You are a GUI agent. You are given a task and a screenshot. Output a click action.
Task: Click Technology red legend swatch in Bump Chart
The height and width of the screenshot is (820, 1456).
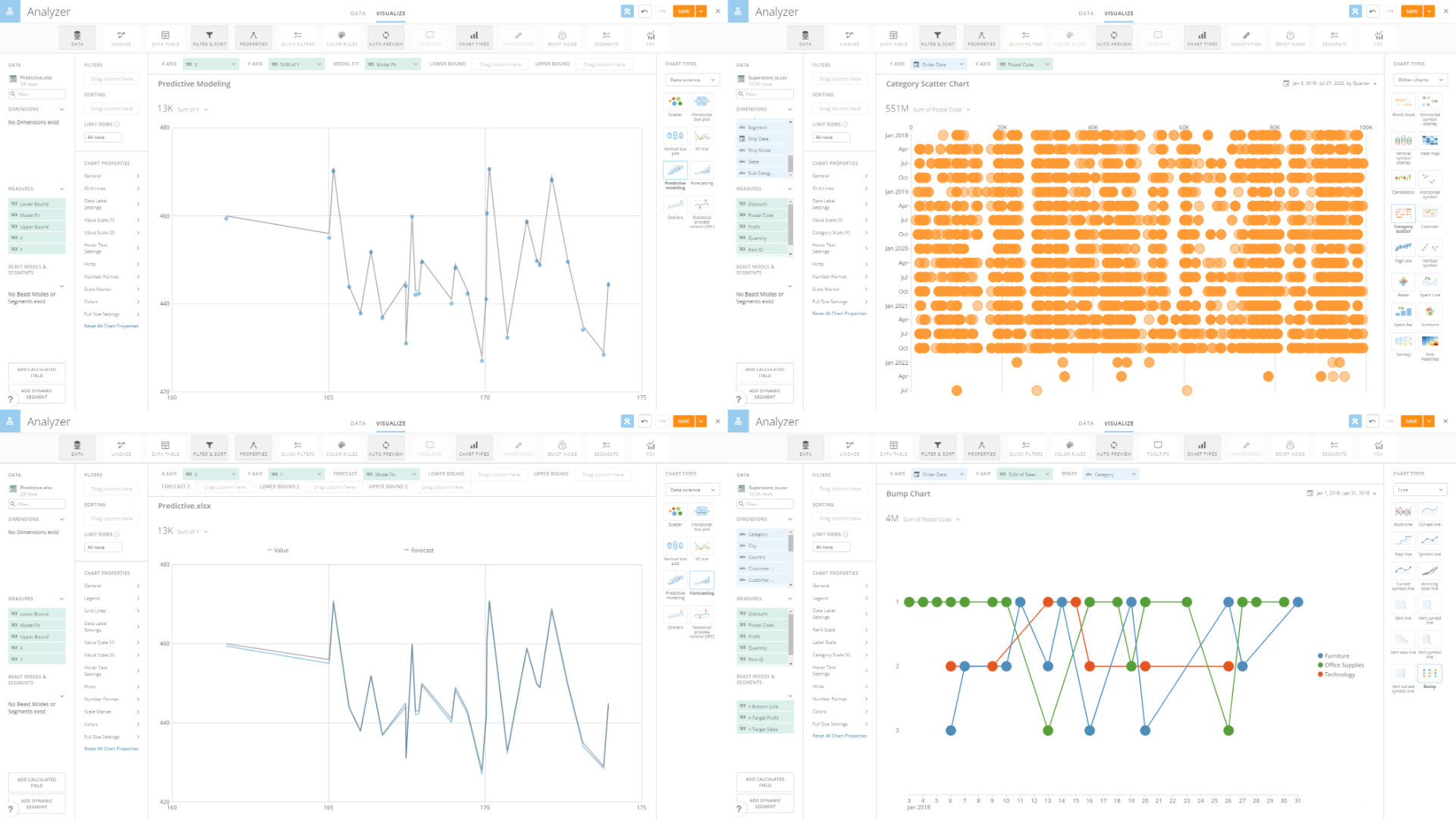(1320, 674)
